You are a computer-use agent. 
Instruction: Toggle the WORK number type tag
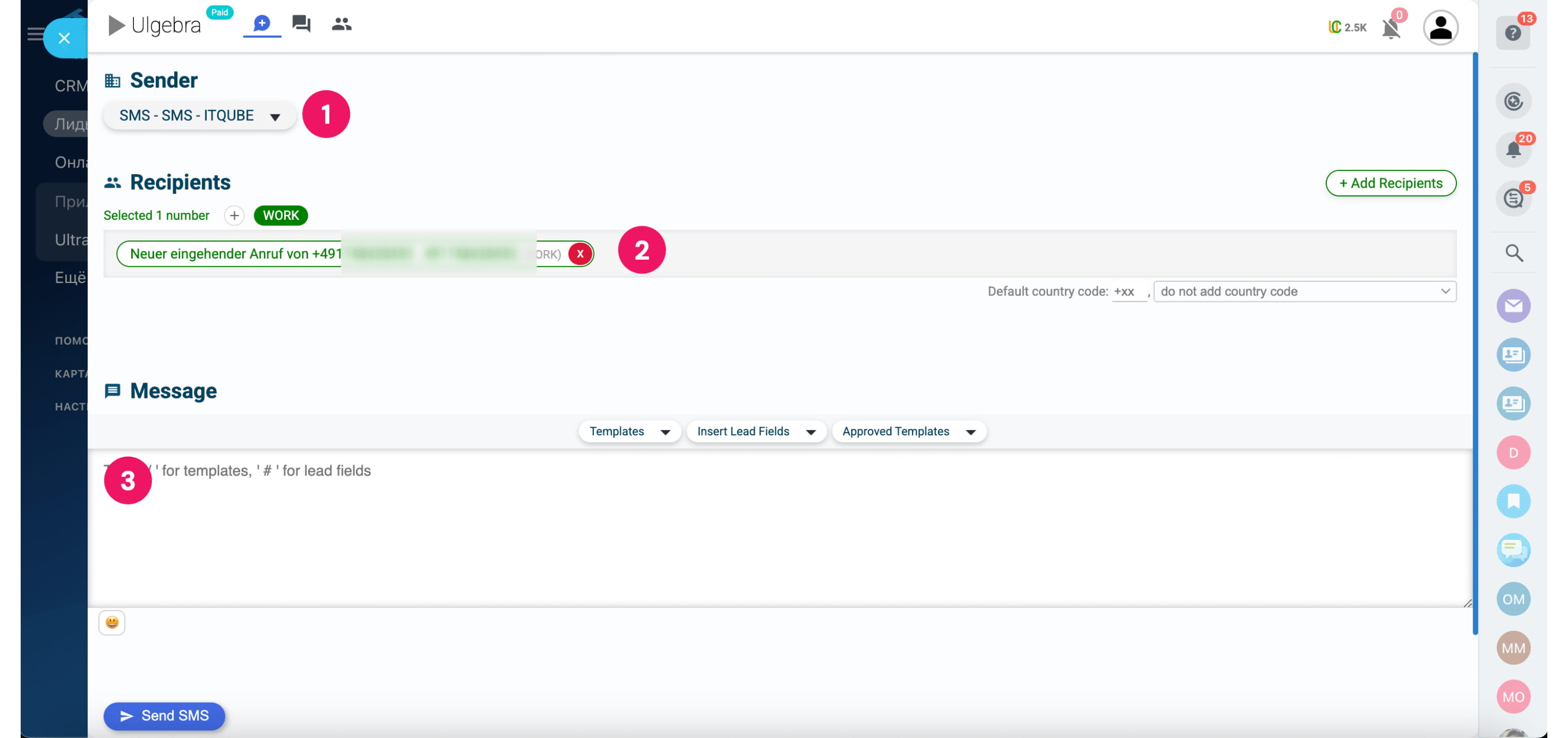[280, 216]
